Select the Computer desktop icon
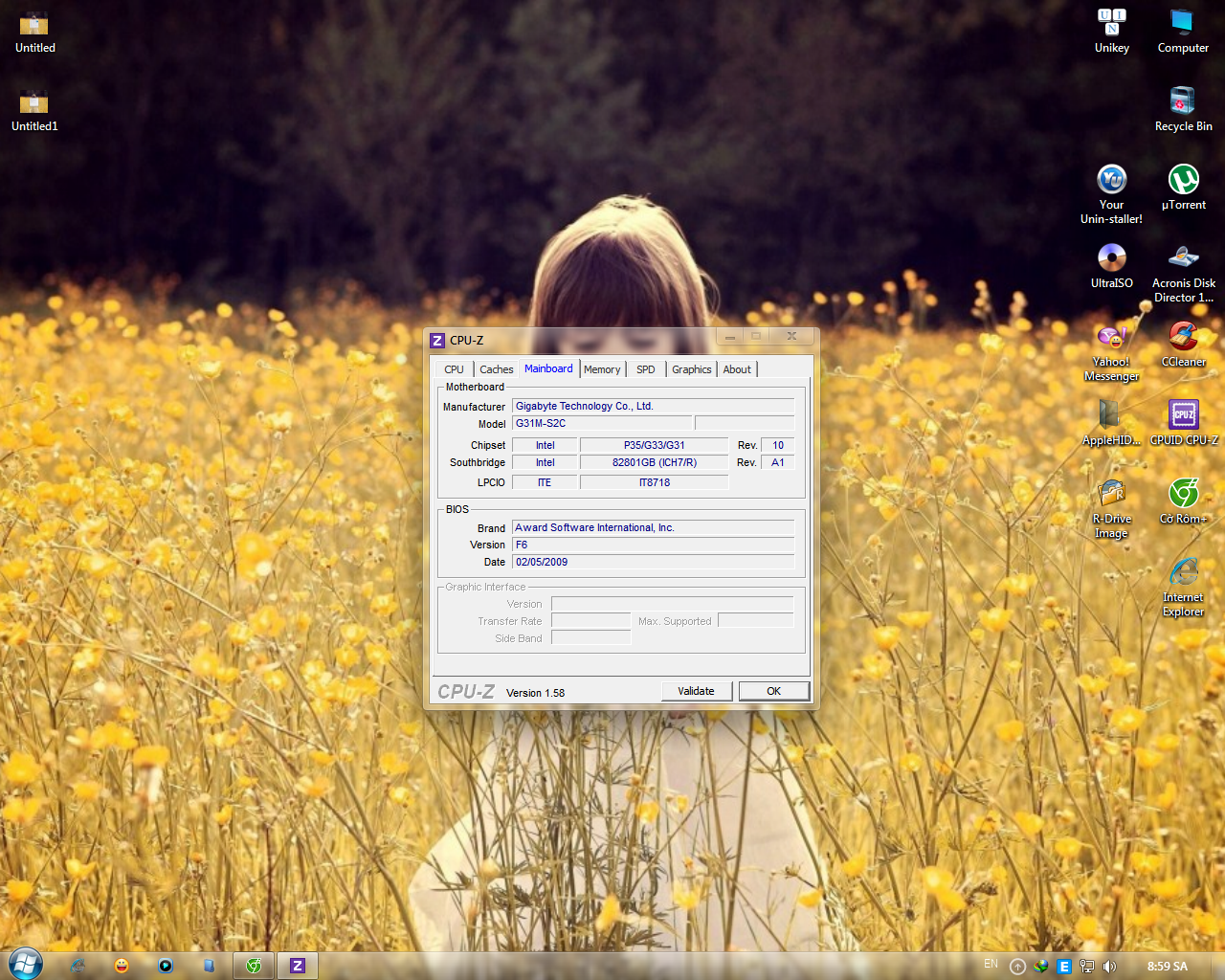Image resolution: width=1225 pixels, height=980 pixels. point(1183,32)
